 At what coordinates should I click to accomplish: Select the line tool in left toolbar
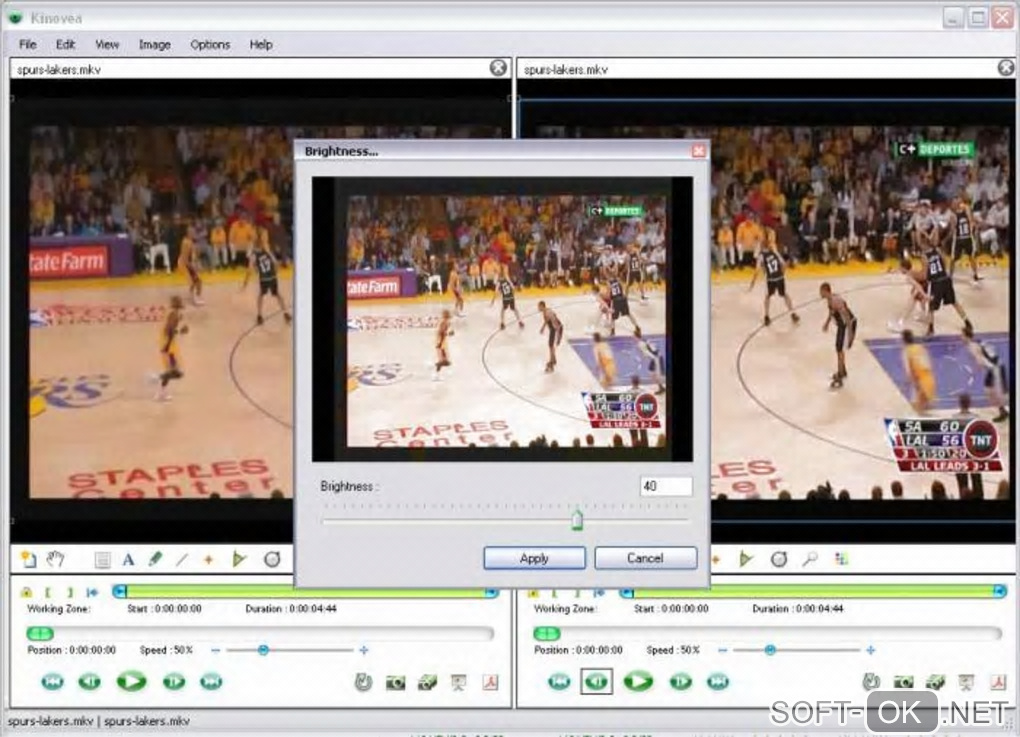click(x=181, y=559)
